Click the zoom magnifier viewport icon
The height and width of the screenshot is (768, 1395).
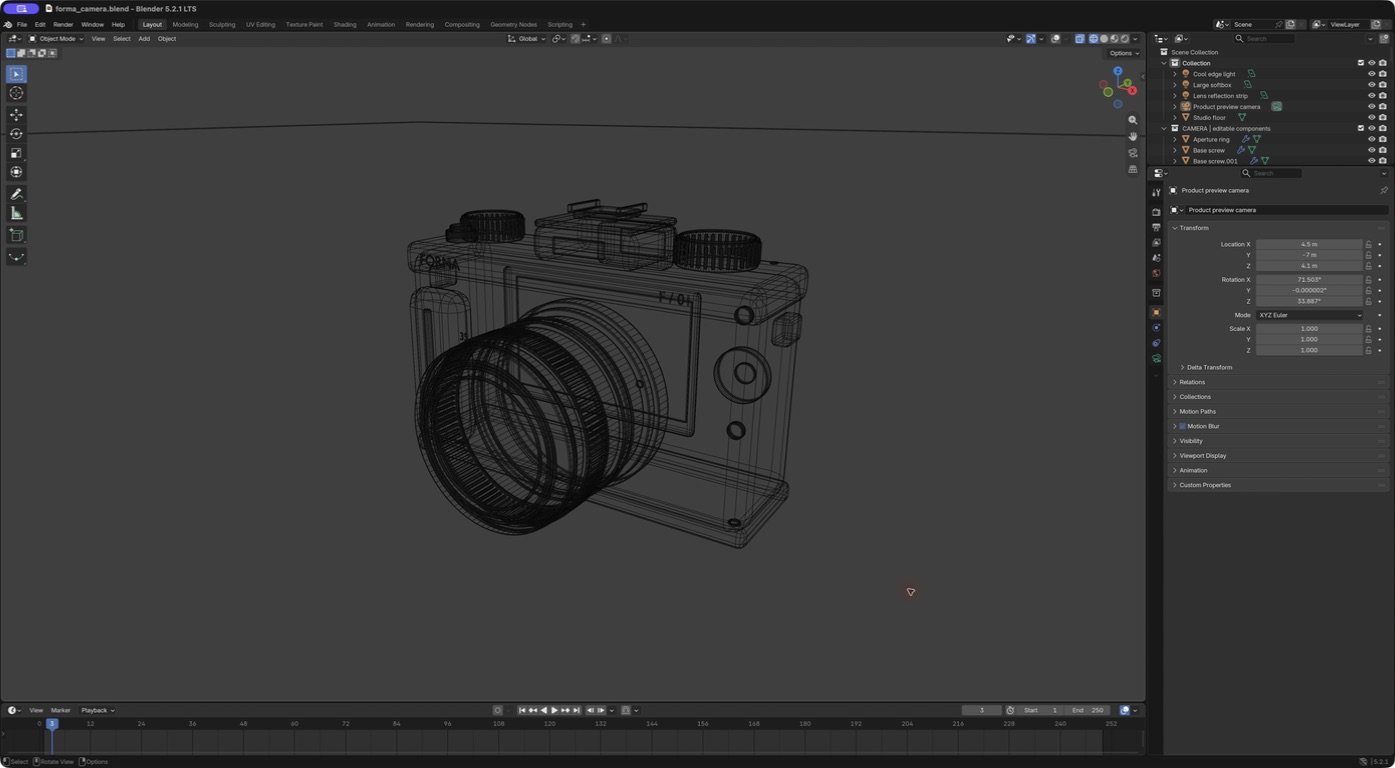tap(1133, 120)
